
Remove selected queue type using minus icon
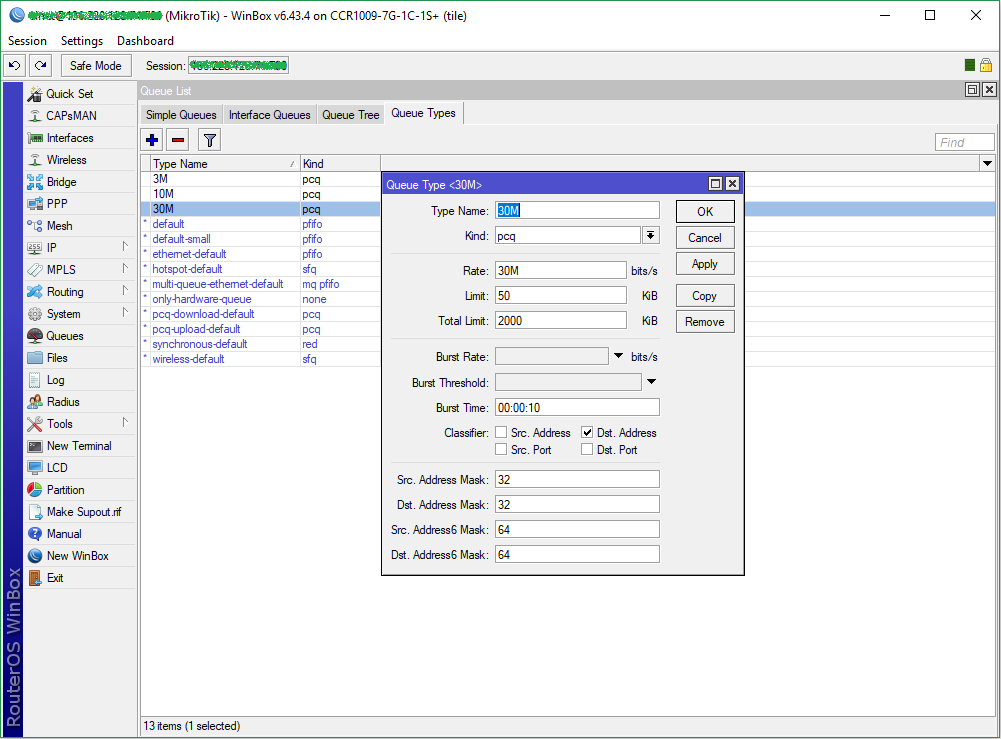(x=177, y=139)
